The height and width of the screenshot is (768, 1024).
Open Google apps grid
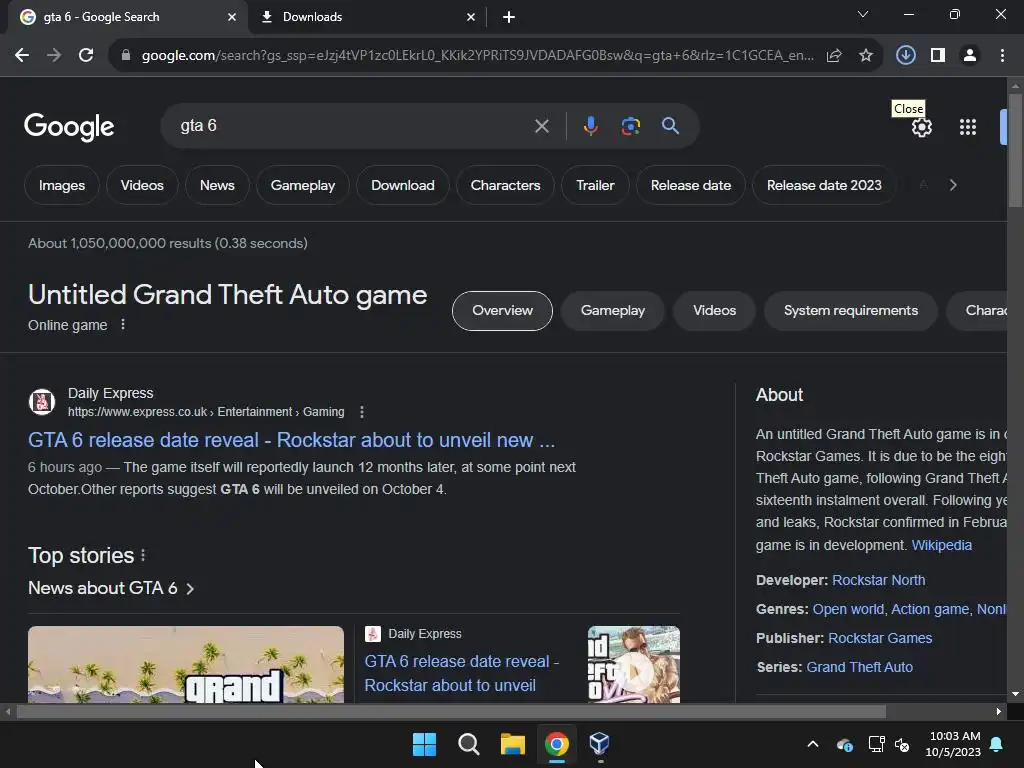pos(968,127)
